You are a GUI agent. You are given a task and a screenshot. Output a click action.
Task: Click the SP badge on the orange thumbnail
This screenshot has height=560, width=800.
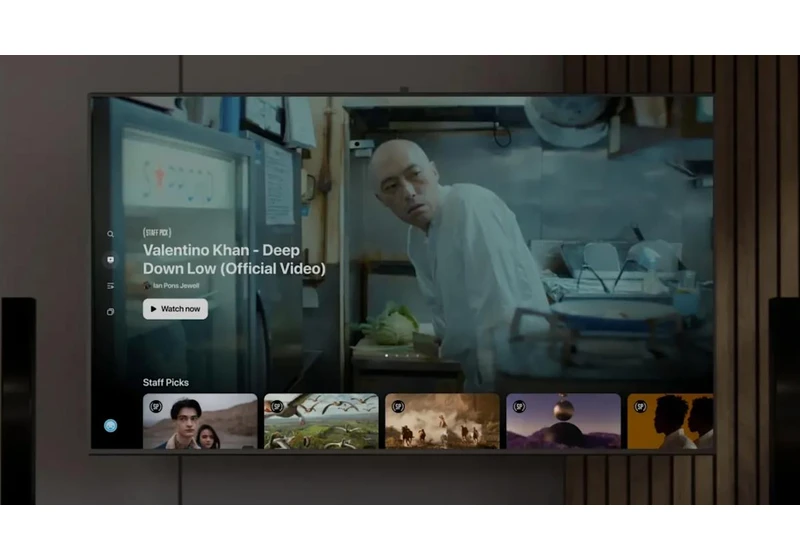tap(640, 406)
